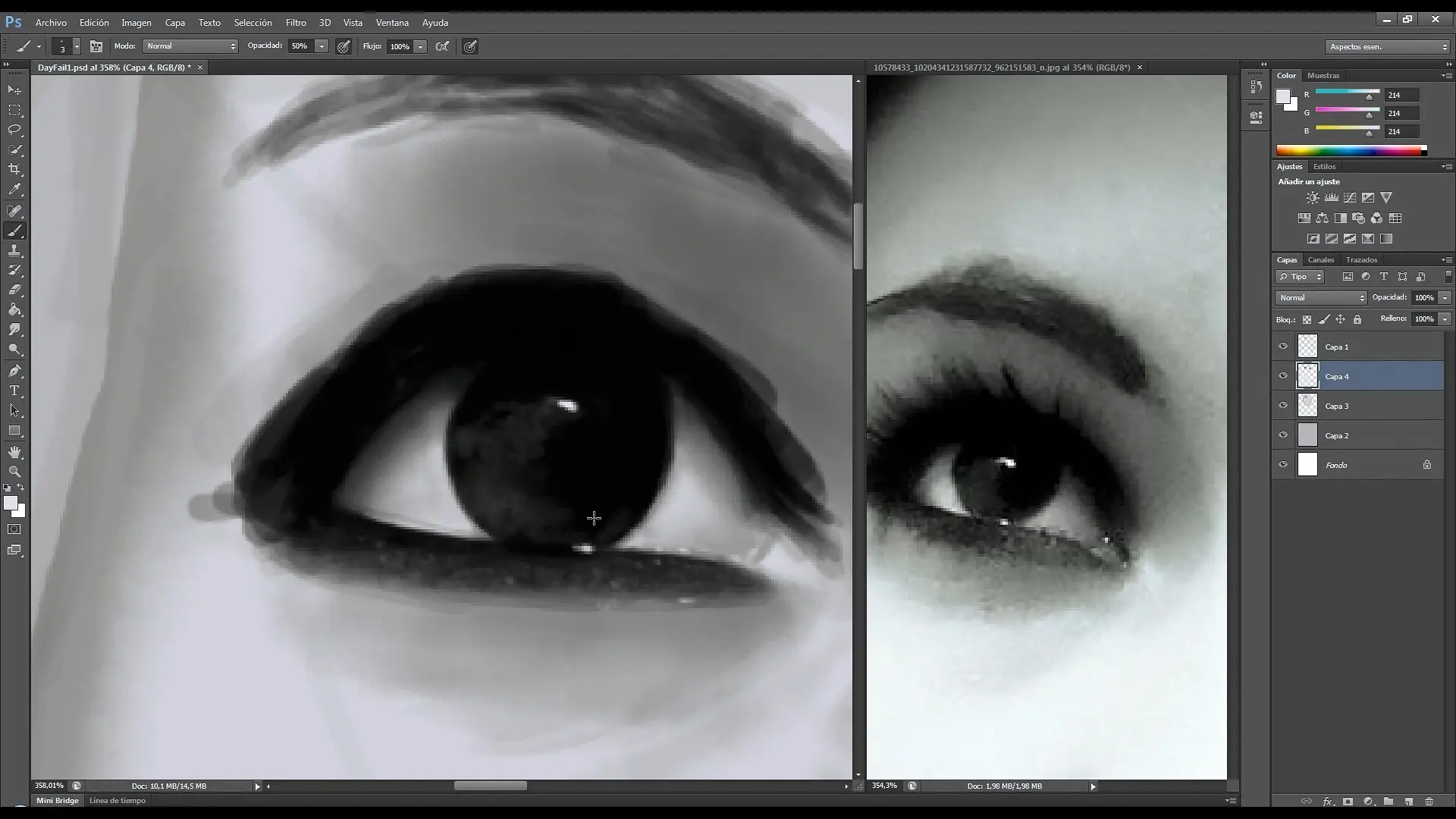Click the zoom percentage field 358,01%

[49, 786]
